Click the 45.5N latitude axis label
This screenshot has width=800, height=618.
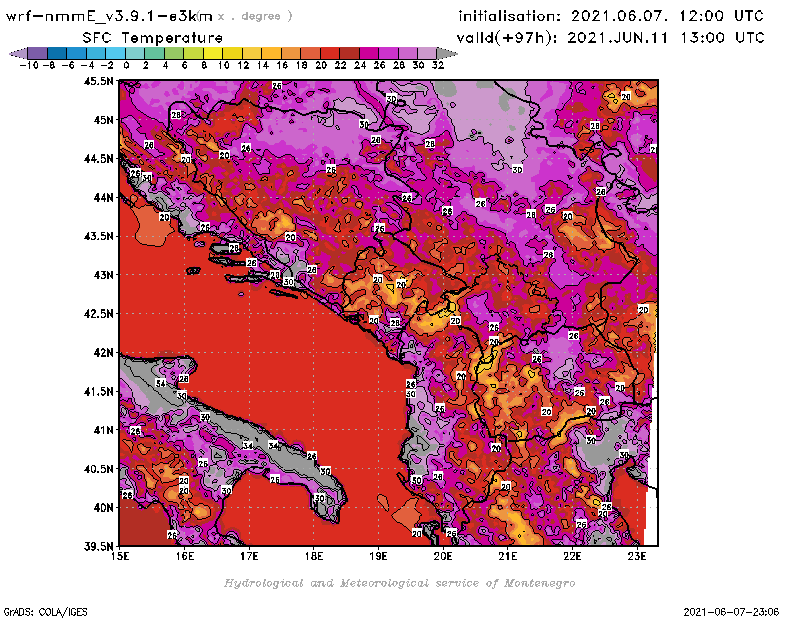[98, 81]
